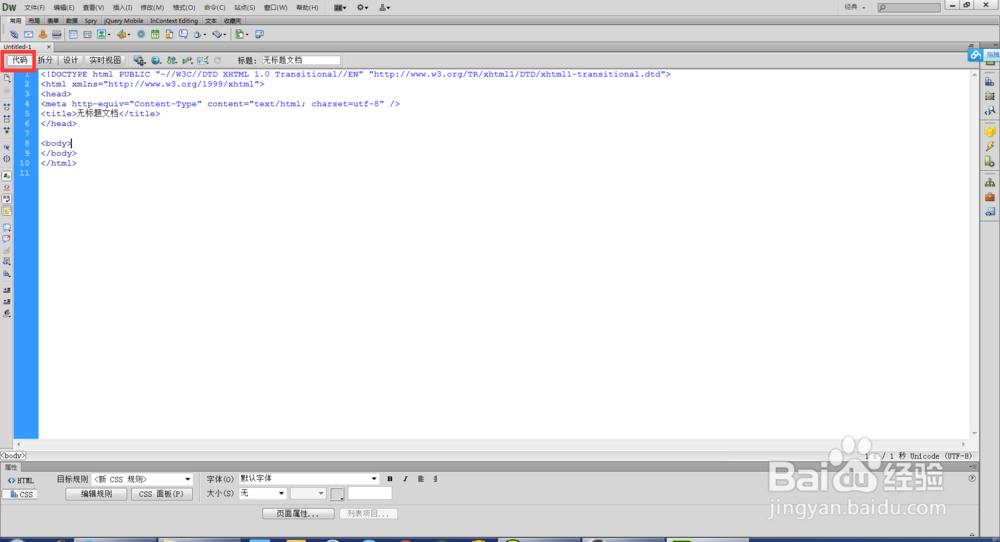This screenshot has height=542, width=1000.
Task: Check browser compatibility
Action: [x=203, y=60]
